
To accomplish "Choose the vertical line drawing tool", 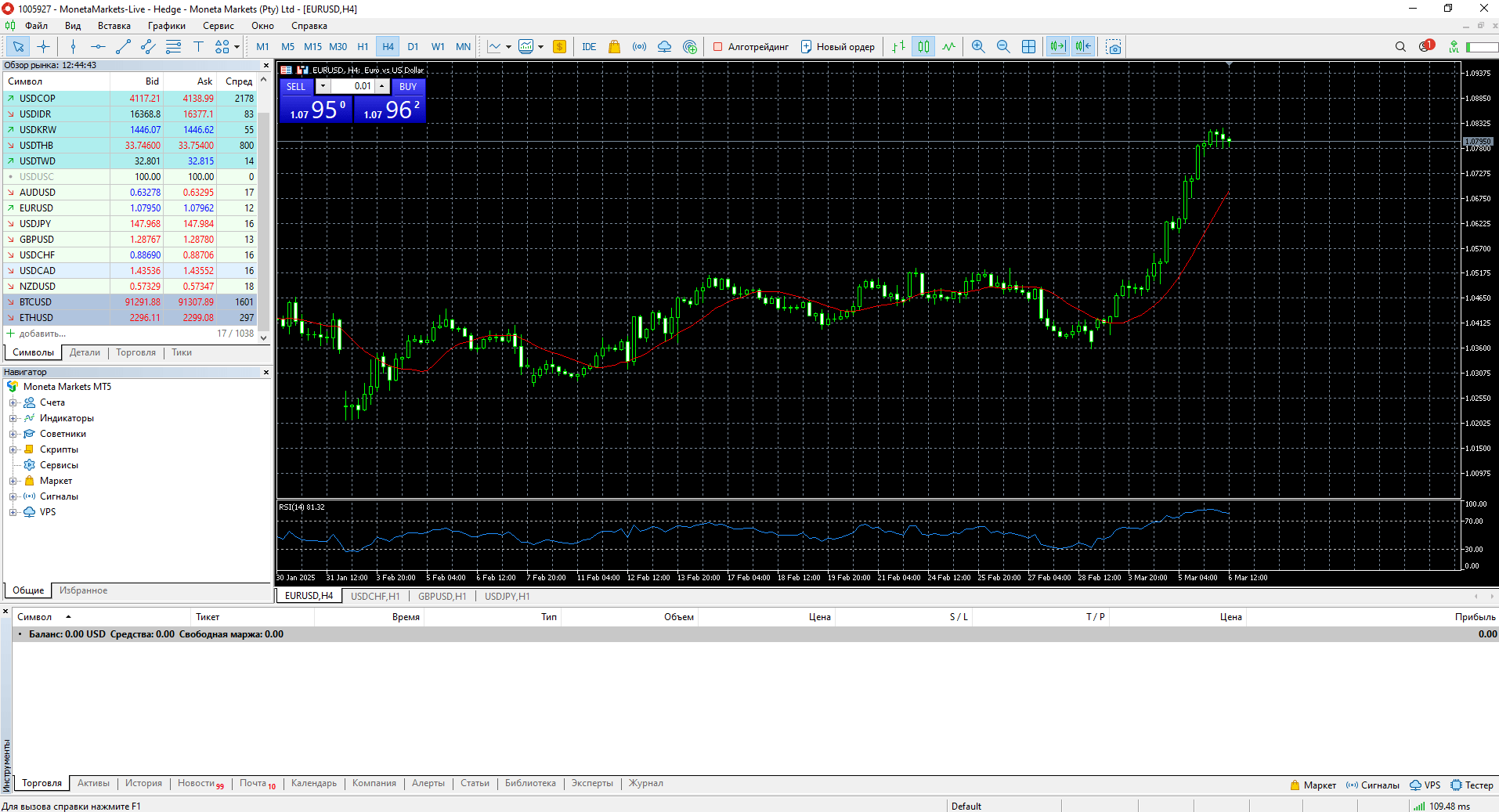I will 73,47.
